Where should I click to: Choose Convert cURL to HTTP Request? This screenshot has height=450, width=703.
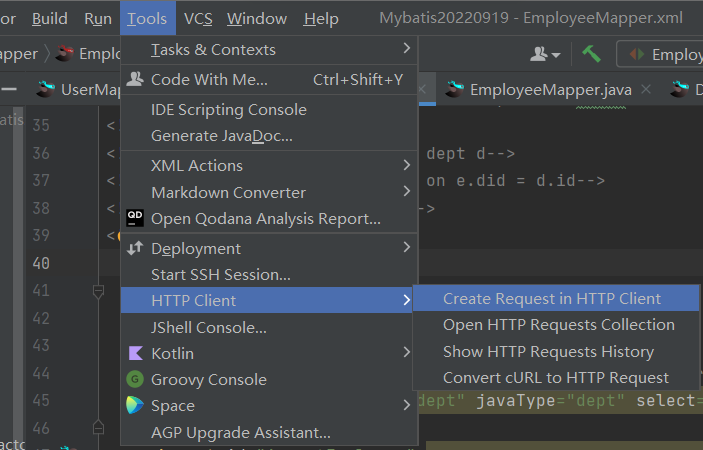556,377
